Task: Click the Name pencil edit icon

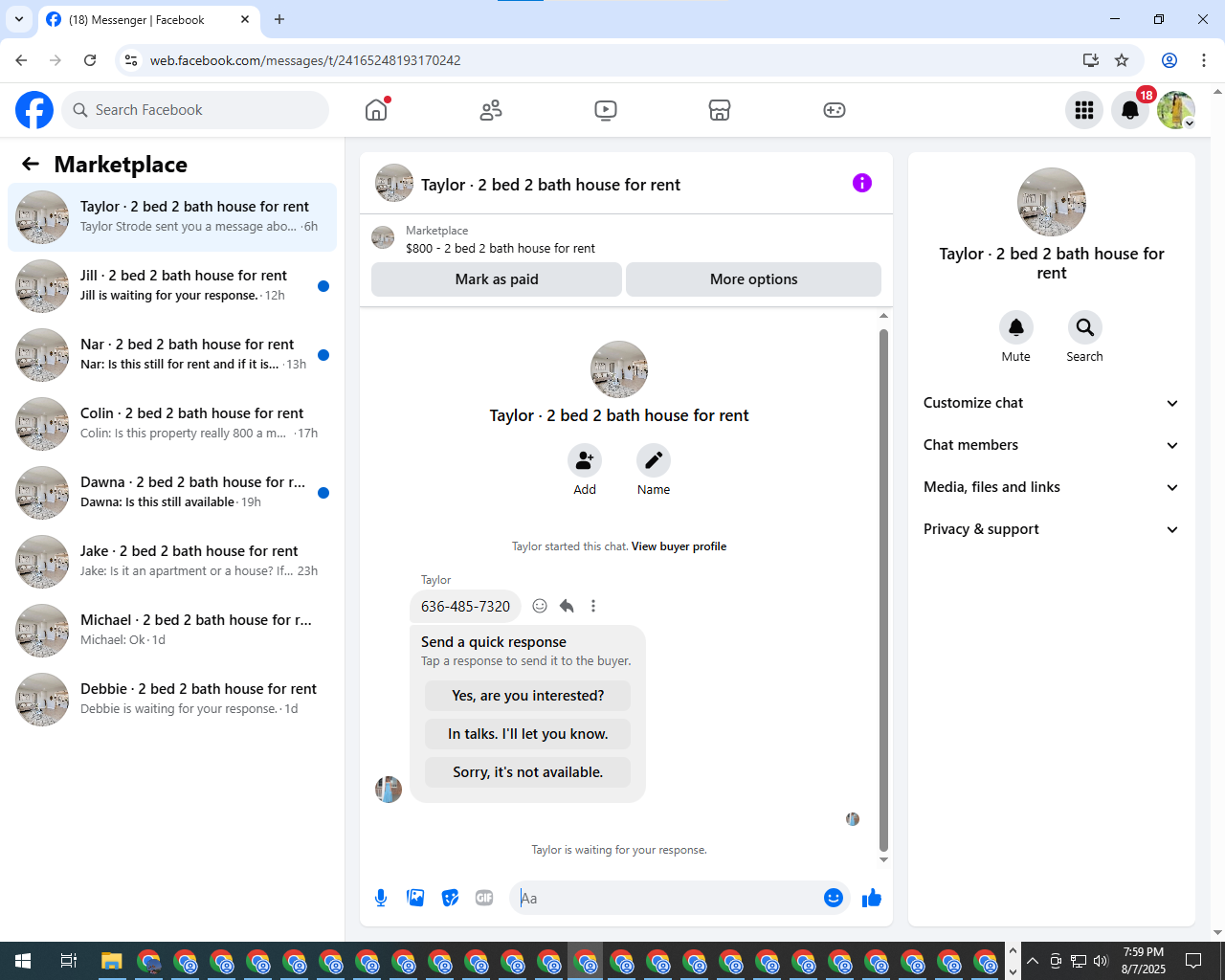Action: pyautogui.click(x=654, y=460)
